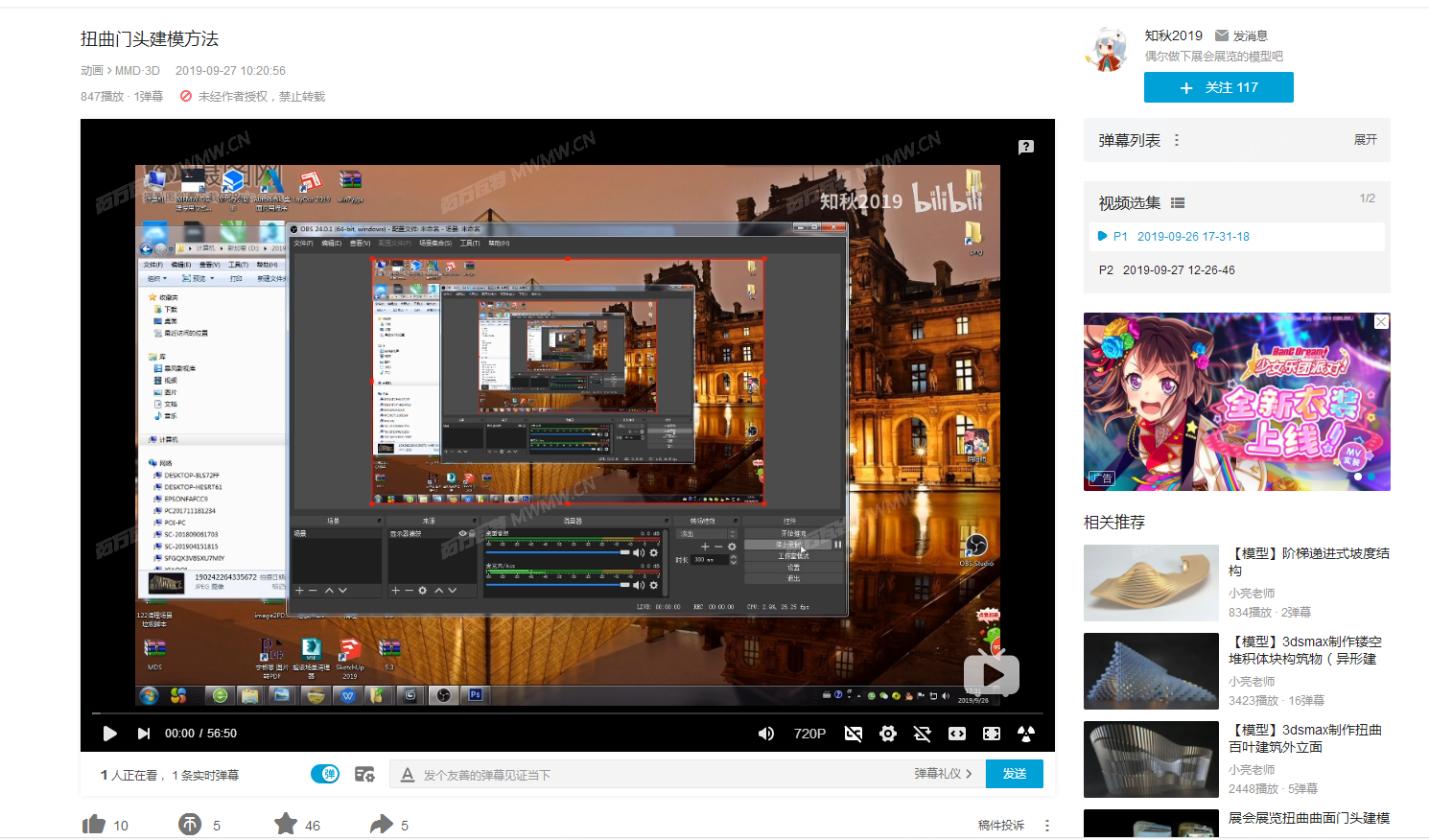Image resolution: width=1429 pixels, height=840 pixels.
Task: Click the uploader avatar image
Action: 1108,50
